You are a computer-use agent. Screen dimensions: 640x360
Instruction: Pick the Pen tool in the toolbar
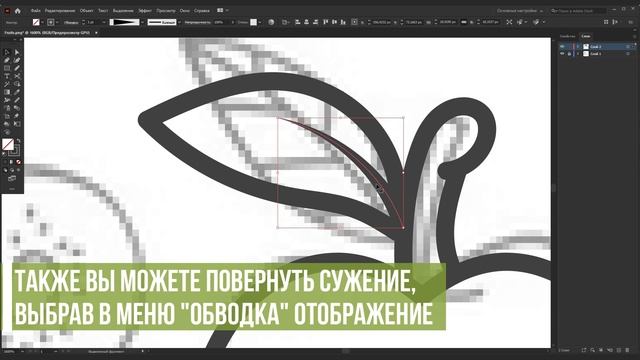pyautogui.click(x=7, y=60)
